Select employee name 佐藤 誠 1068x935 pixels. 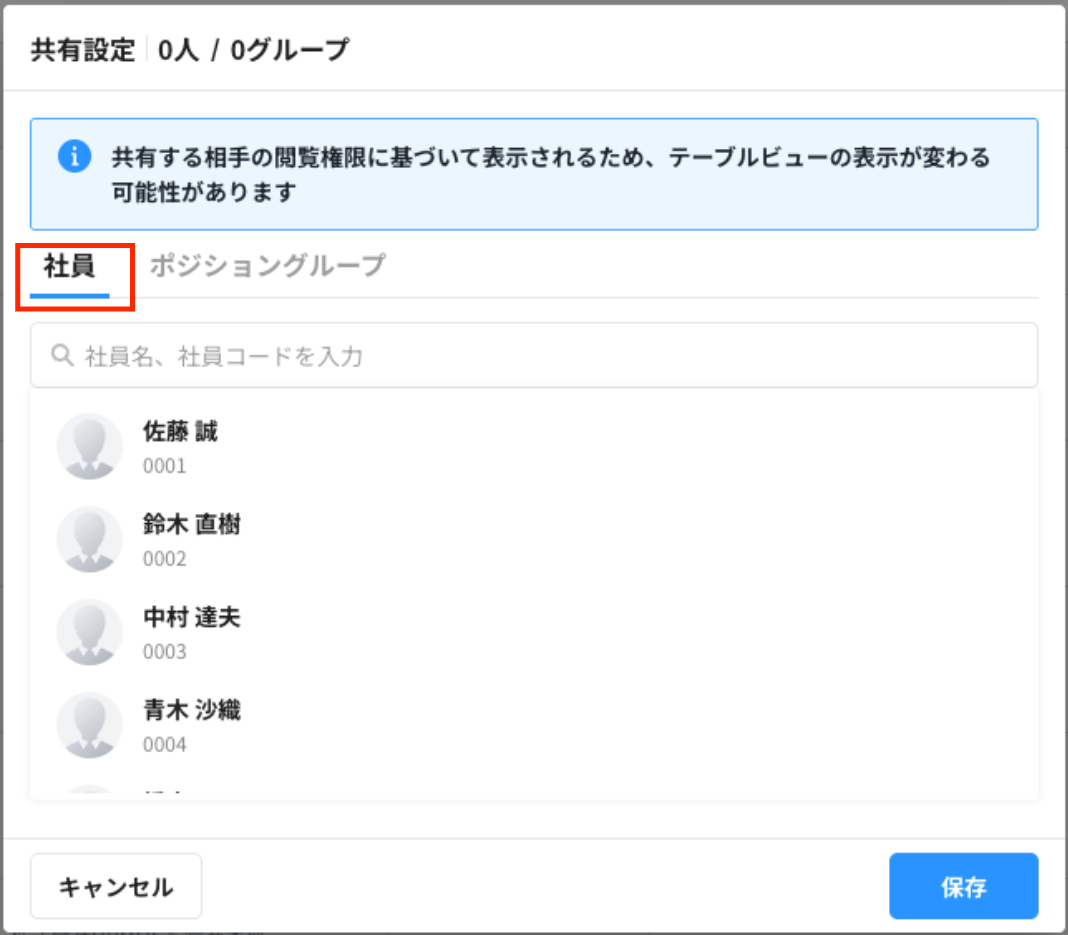click(180, 432)
